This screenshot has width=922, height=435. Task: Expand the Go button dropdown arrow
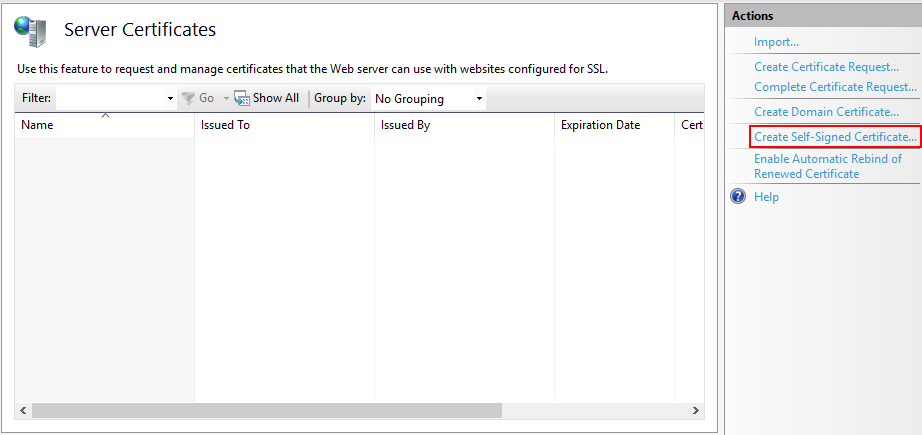[x=226, y=99]
